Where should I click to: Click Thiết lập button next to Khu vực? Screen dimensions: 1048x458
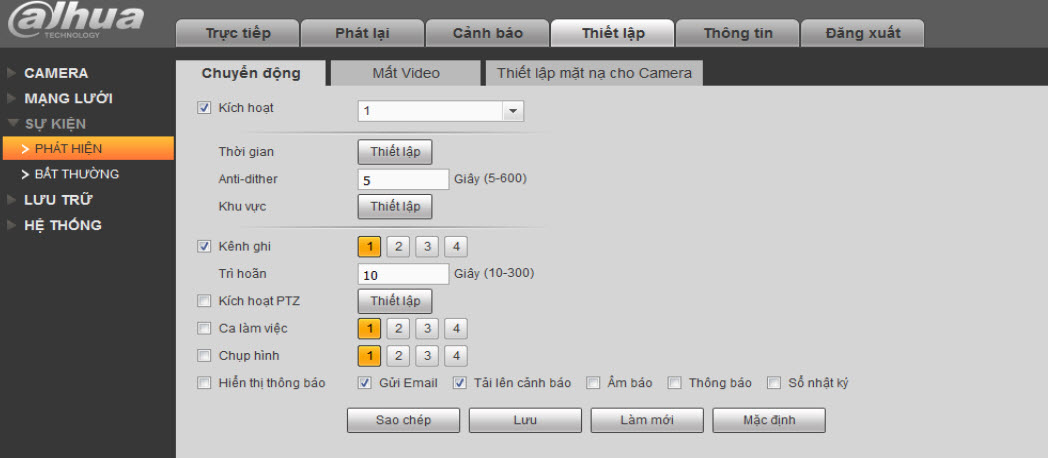coord(395,207)
